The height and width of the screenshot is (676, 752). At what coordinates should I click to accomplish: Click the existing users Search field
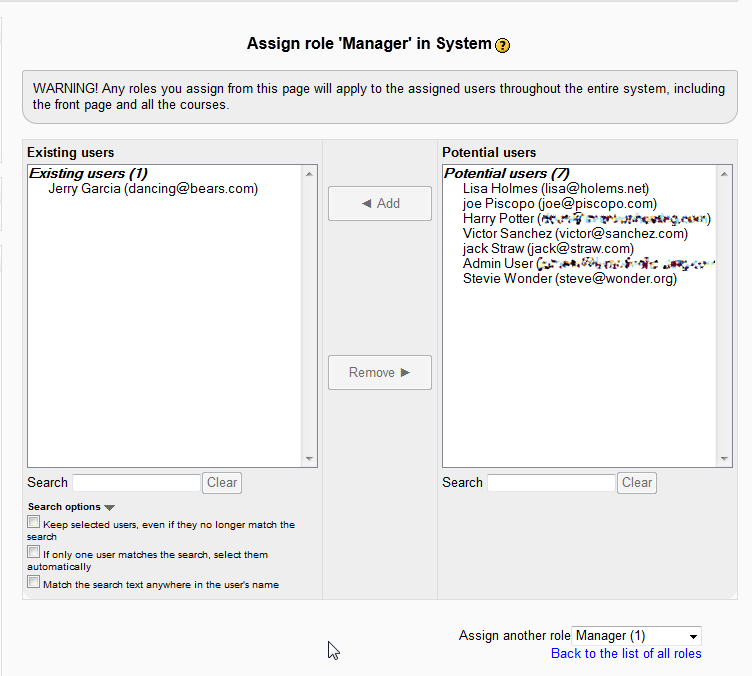tap(136, 483)
